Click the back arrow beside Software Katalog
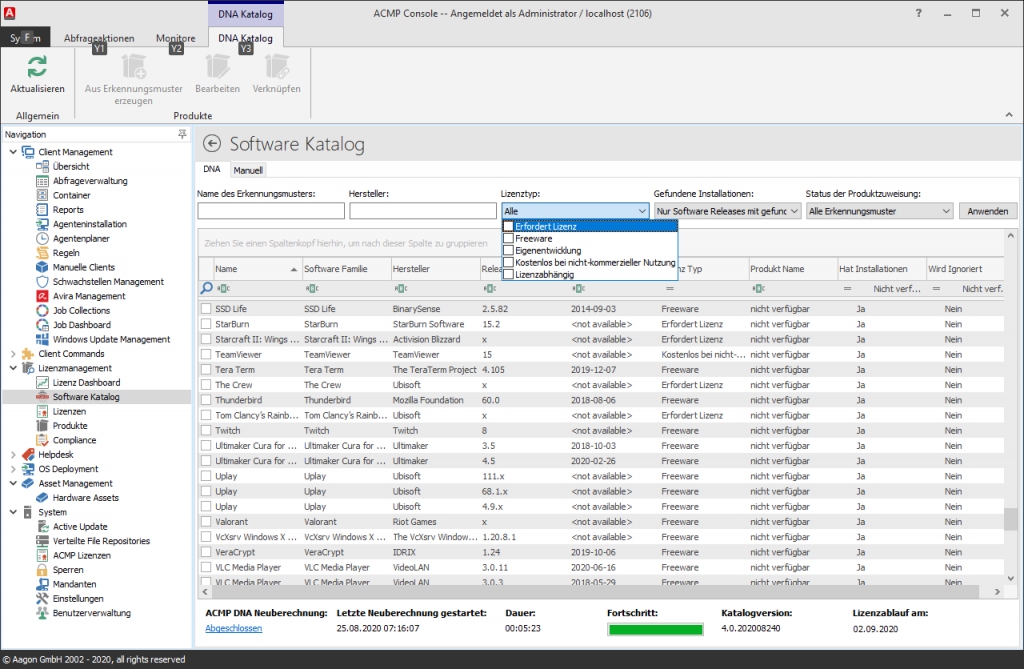This screenshot has height=669, width=1024. [211, 144]
